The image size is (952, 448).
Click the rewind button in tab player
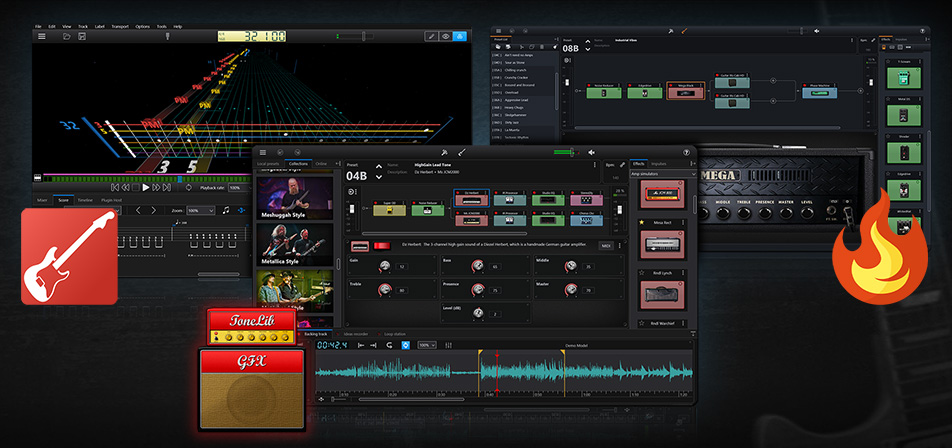(125, 188)
